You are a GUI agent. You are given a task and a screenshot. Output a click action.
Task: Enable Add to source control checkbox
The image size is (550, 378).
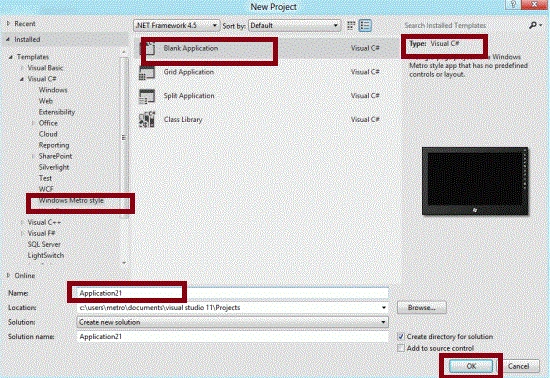(401, 348)
